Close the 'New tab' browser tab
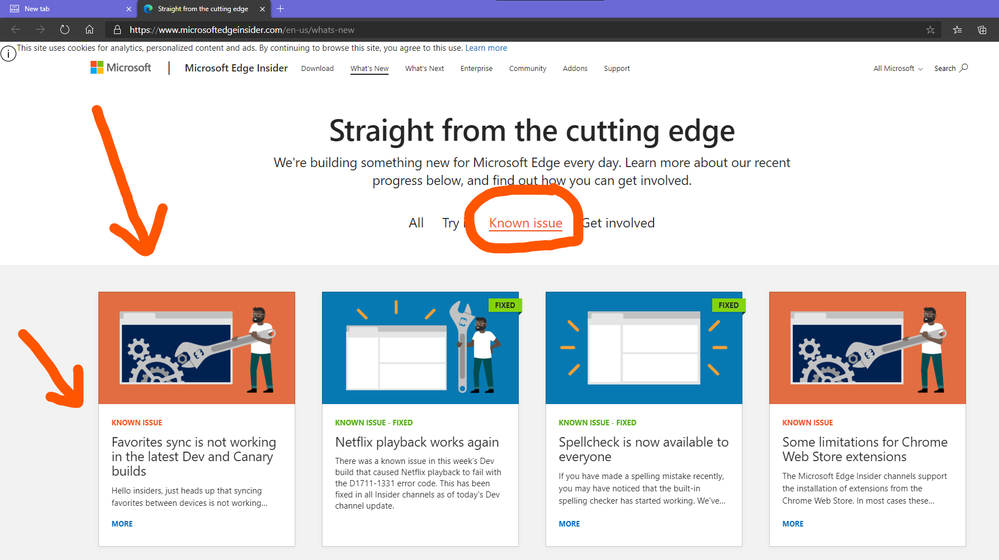The height and width of the screenshot is (560, 999). tap(129, 9)
